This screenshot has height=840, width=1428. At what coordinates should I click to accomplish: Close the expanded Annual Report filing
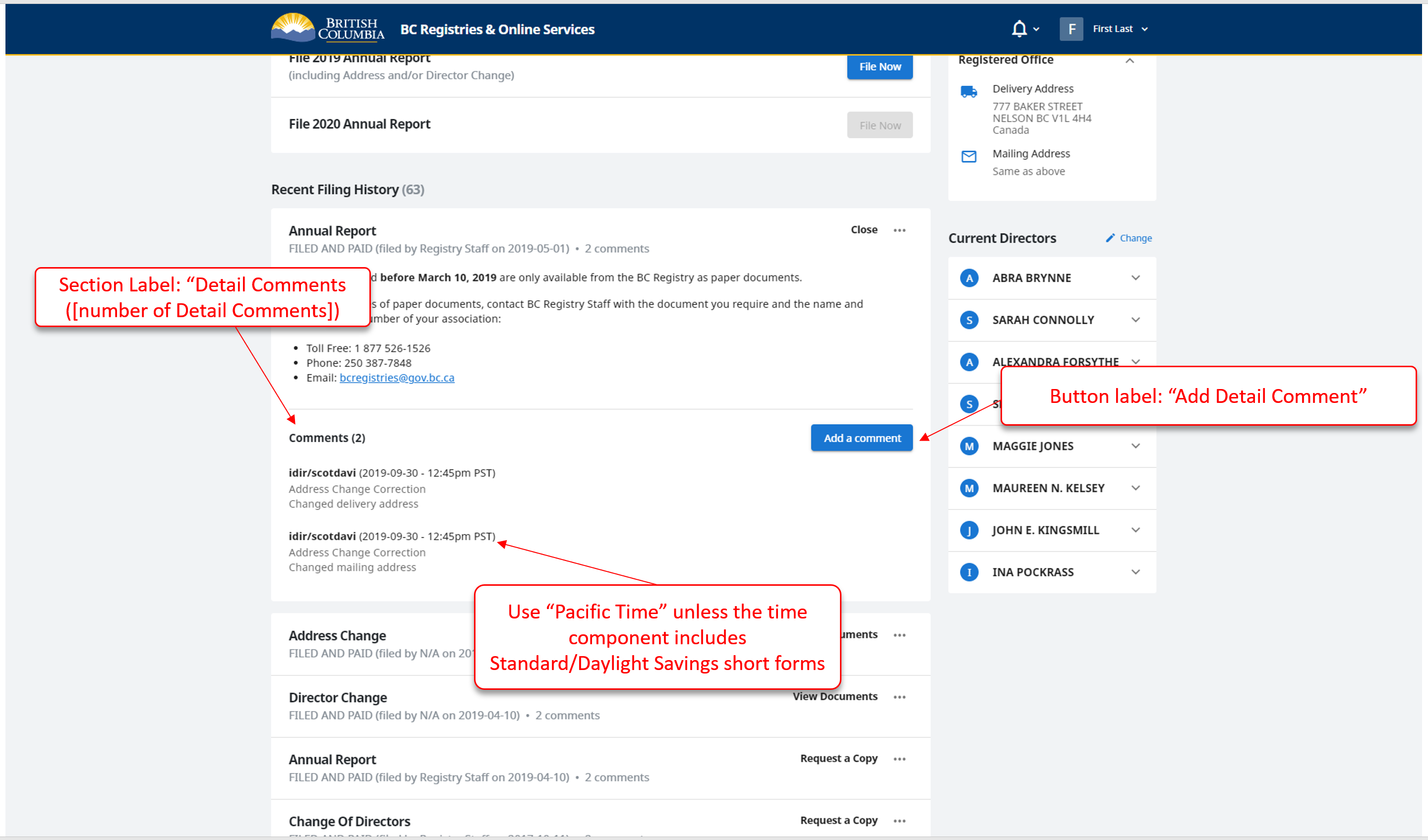(864, 230)
